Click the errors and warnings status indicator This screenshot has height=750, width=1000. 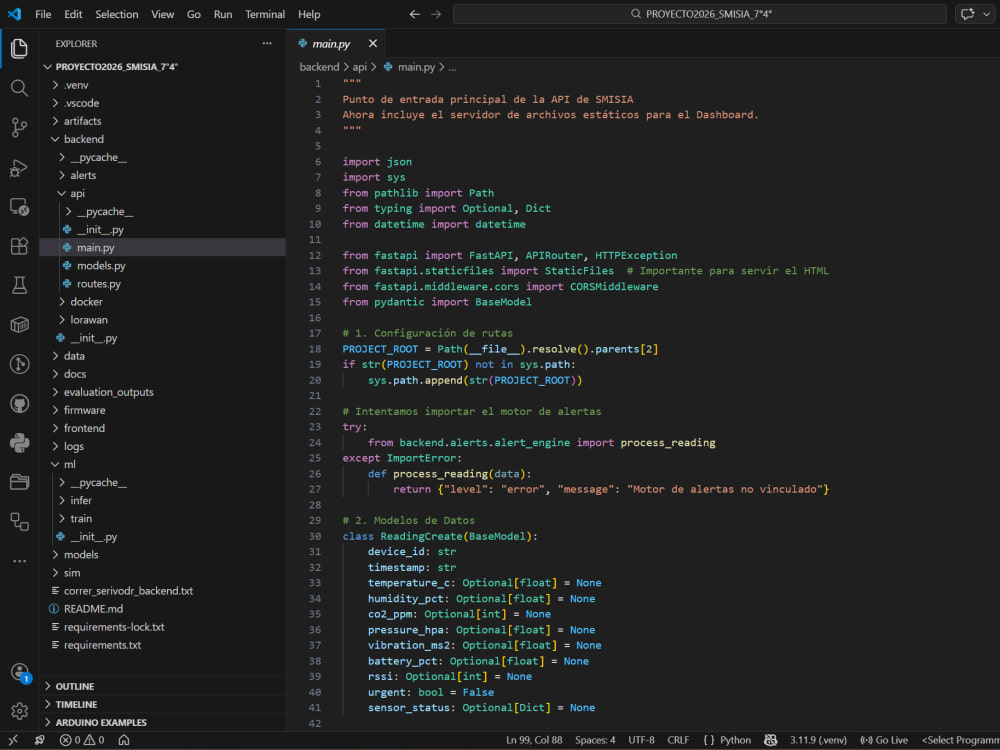click(x=82, y=740)
